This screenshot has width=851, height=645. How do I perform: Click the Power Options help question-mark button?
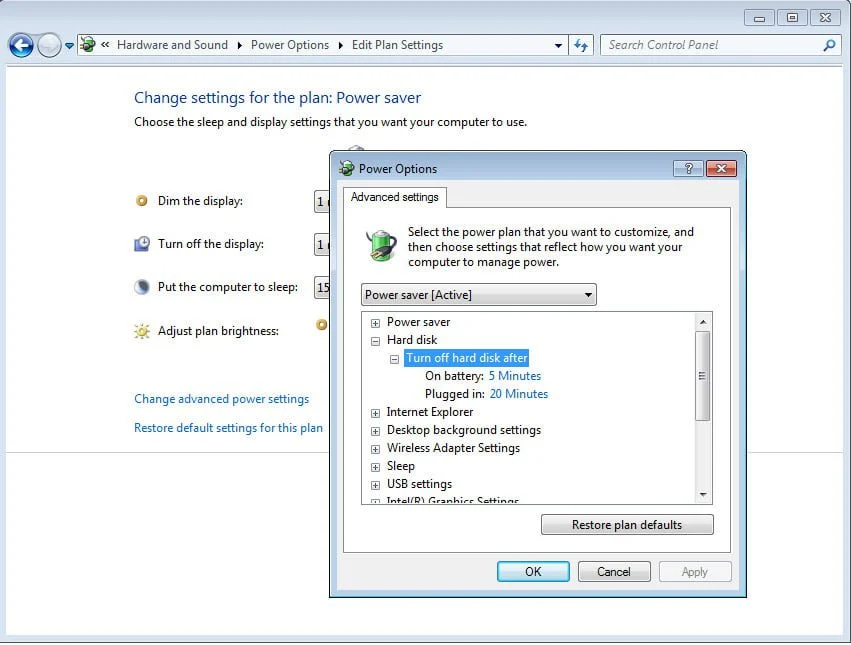(686, 168)
